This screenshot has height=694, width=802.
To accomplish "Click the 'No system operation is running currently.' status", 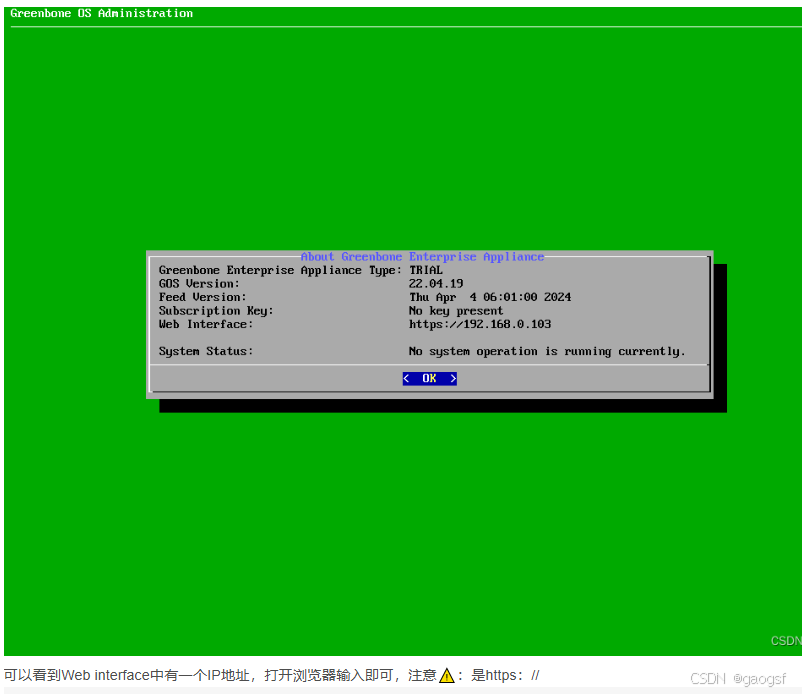I will [x=547, y=351].
